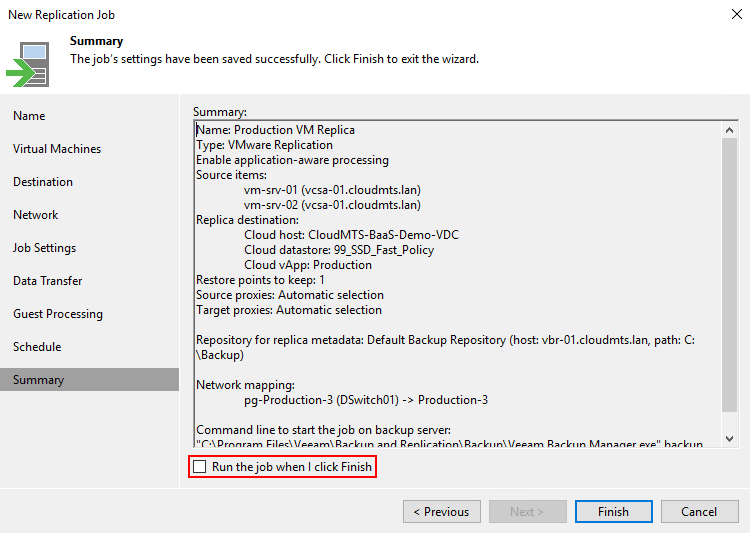Select the Summary step

coord(39,380)
